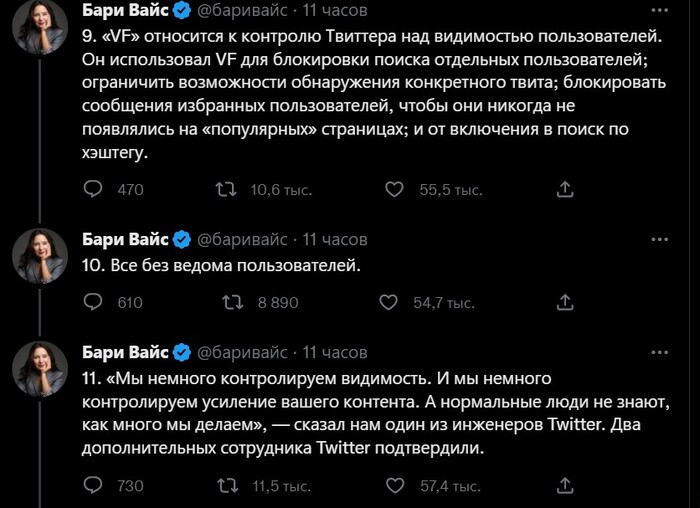This screenshot has height=508, width=700.
Task: Reply to tweet 11 with 730 replies
Action: [93, 485]
